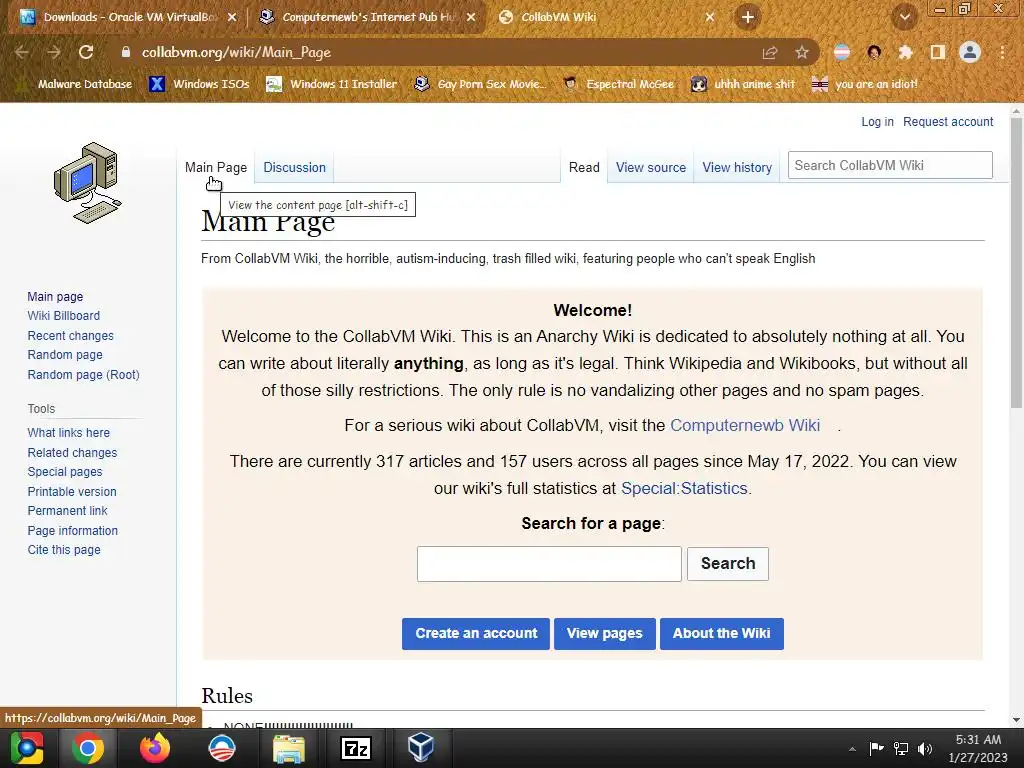
Task: Open the Special:Statistics link
Action: 684,488
